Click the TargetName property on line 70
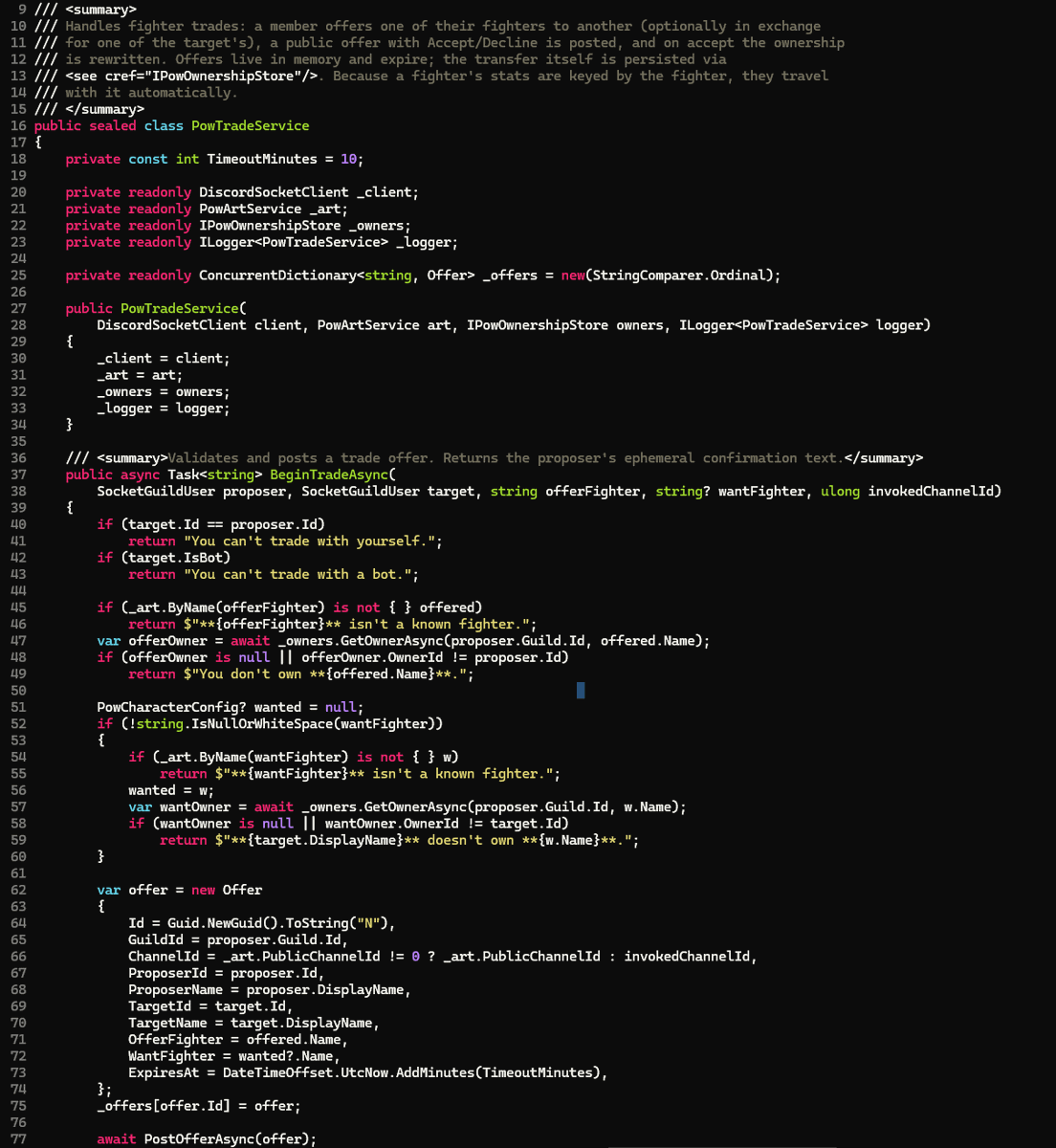 click(x=167, y=1024)
